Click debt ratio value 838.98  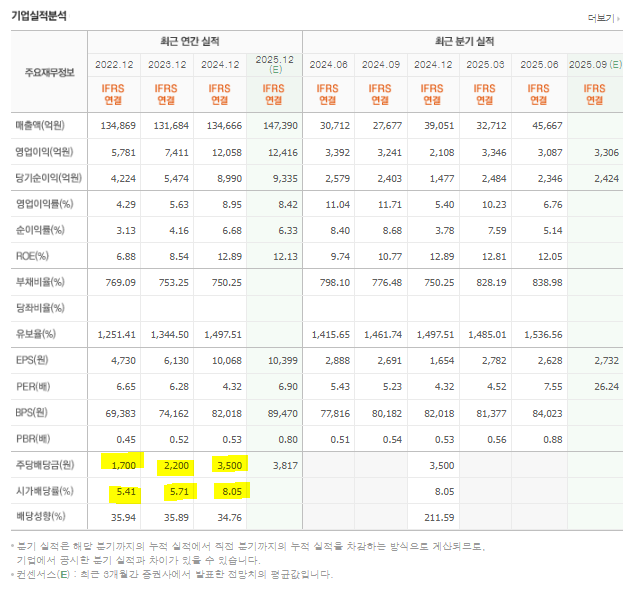[x=547, y=282]
